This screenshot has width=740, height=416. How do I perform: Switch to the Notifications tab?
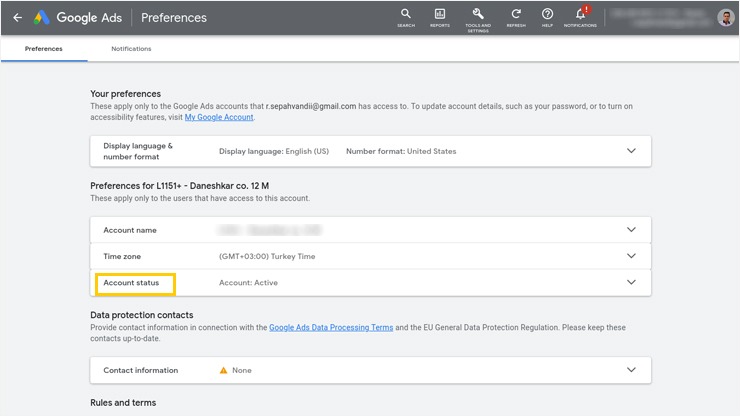(132, 49)
